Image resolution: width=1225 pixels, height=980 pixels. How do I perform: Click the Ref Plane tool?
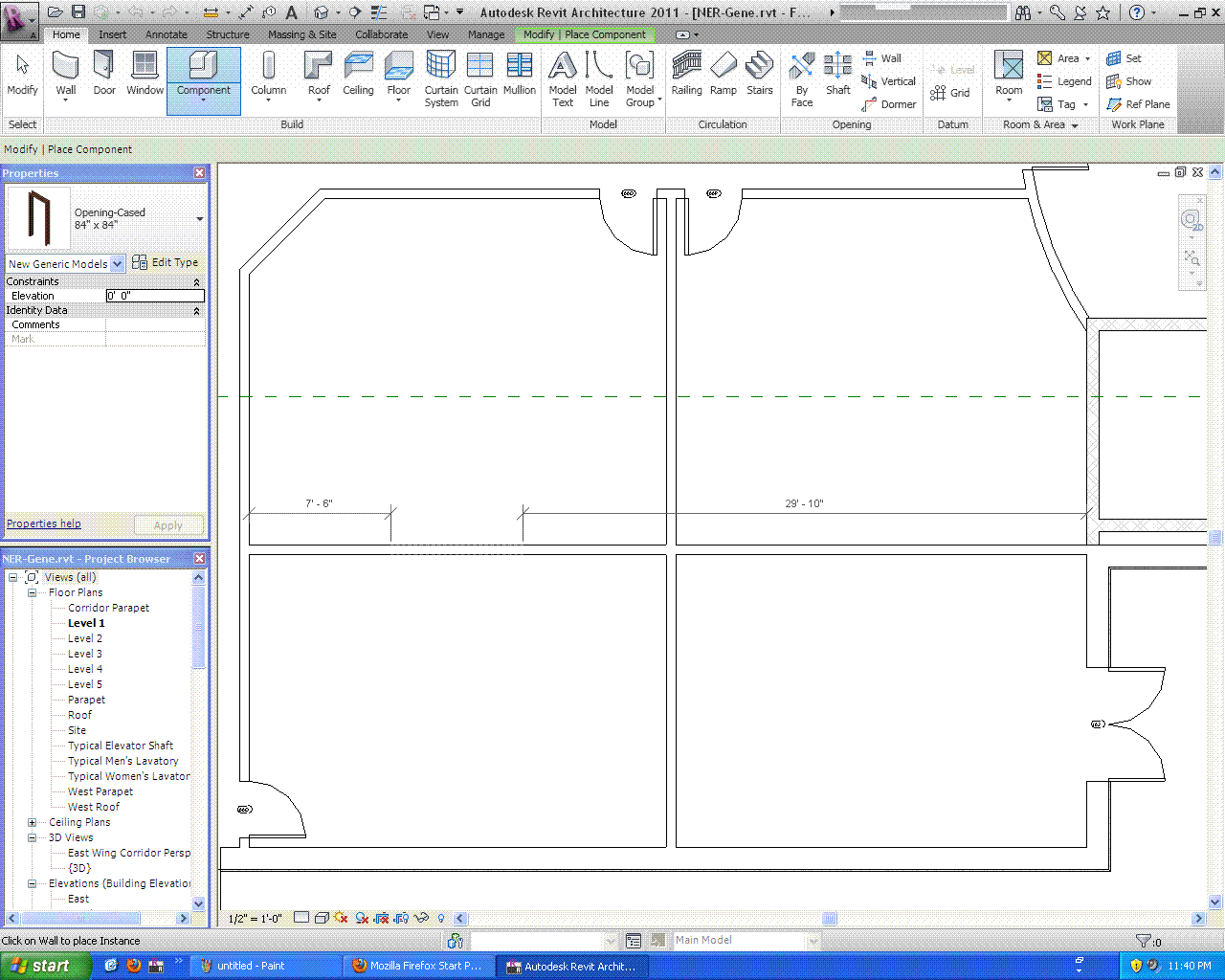tap(1138, 104)
